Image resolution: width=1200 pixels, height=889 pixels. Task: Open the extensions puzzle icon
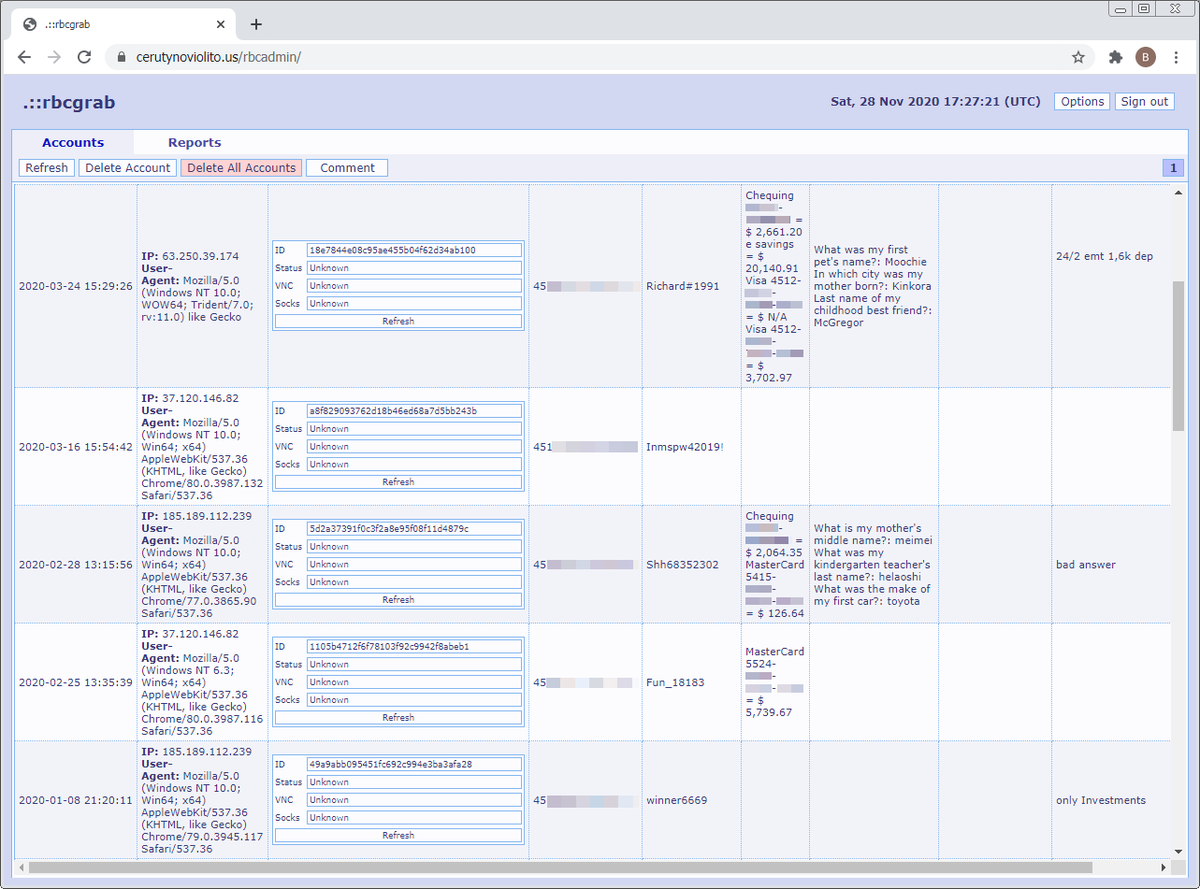click(1116, 57)
